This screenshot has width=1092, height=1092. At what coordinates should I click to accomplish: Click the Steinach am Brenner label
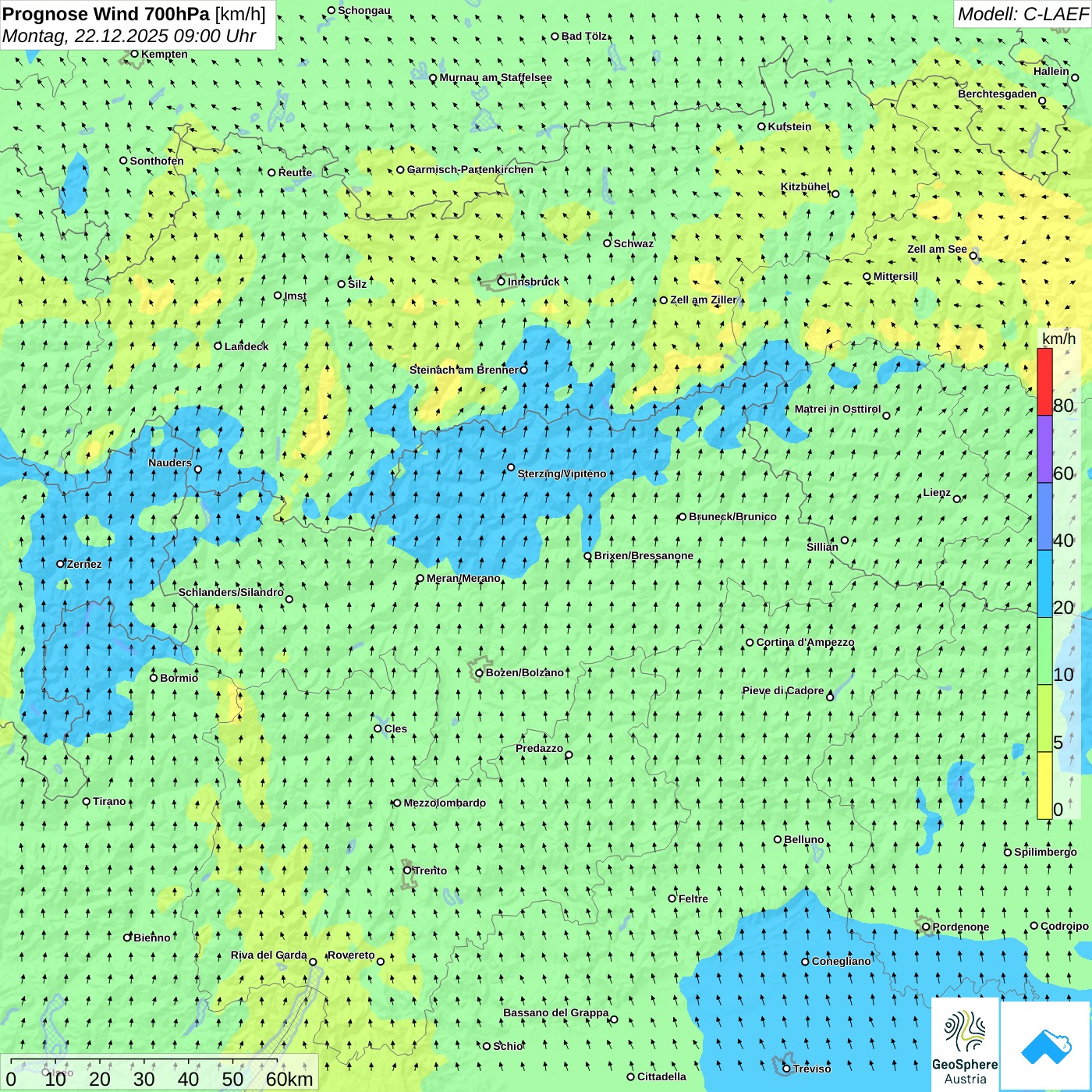(463, 370)
